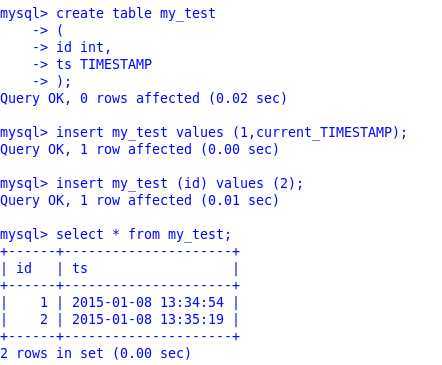
Task: Click the opening parenthesis continuation line
Action: pyautogui.click(x=48, y=31)
